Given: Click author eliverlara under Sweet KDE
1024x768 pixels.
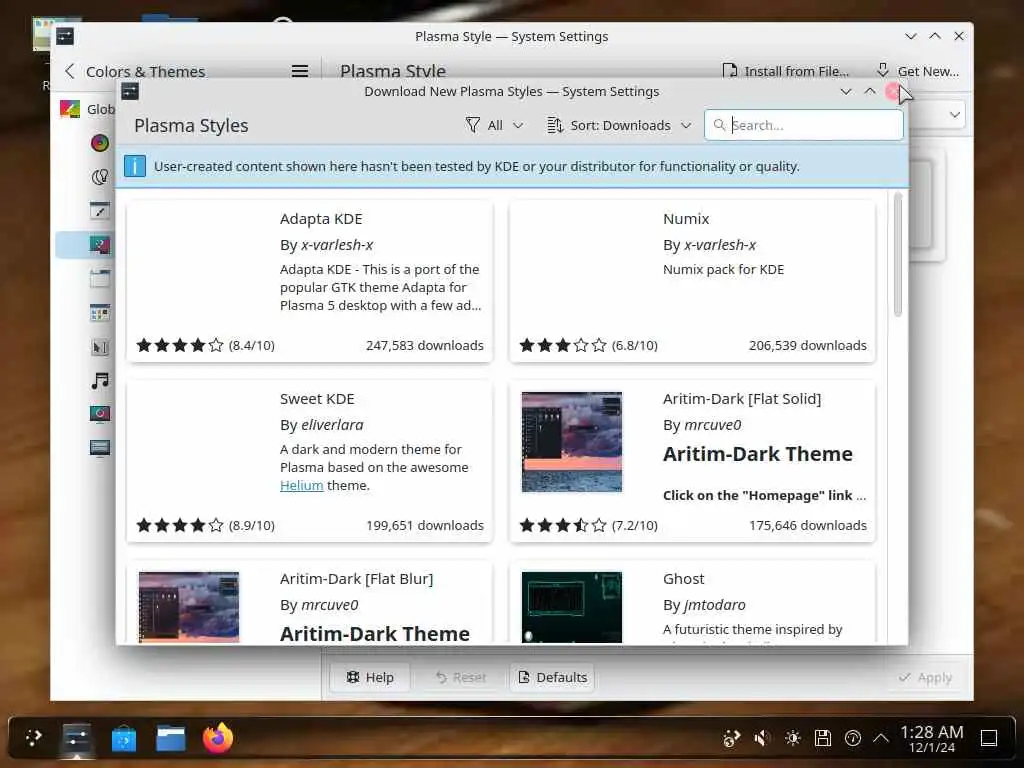Looking at the screenshot, I should tap(332, 424).
